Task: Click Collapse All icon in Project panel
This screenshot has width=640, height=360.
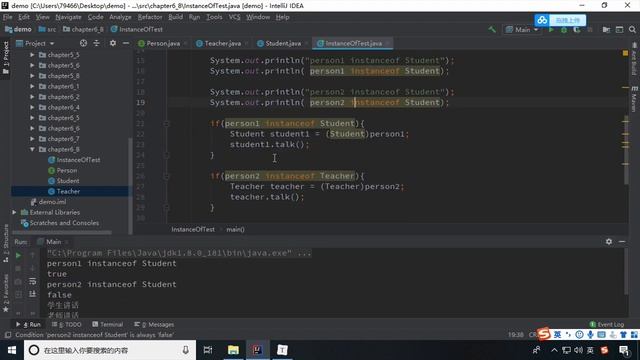Action: [96, 43]
